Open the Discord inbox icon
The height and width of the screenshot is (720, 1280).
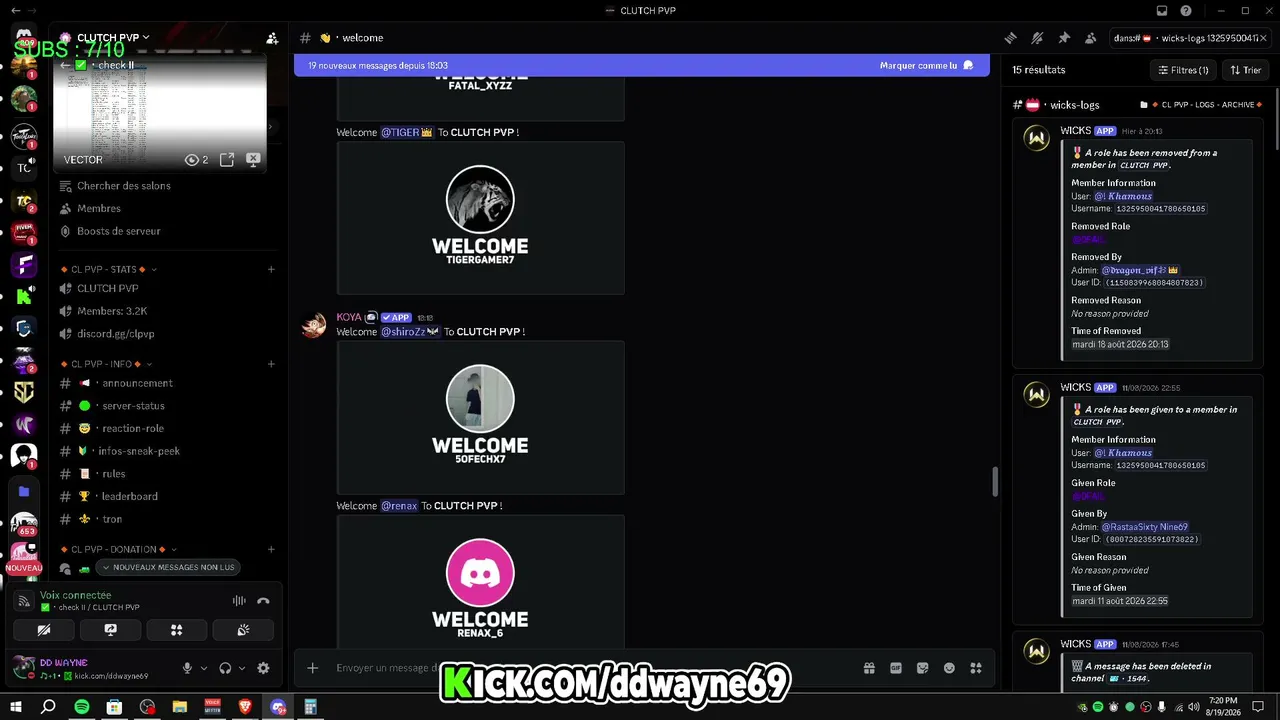tap(1162, 11)
